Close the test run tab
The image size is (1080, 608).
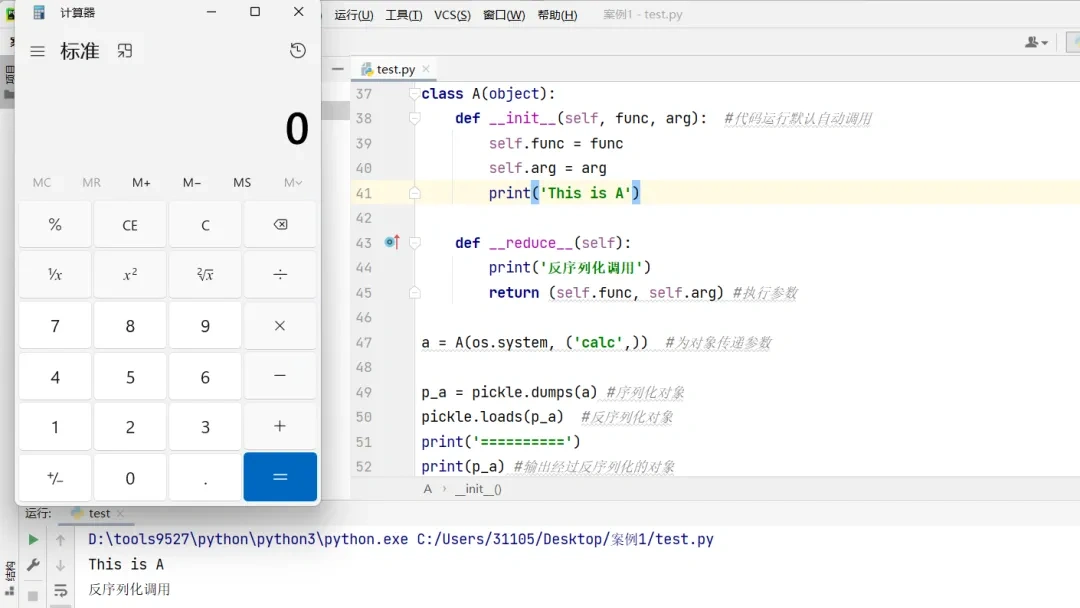click(x=121, y=513)
